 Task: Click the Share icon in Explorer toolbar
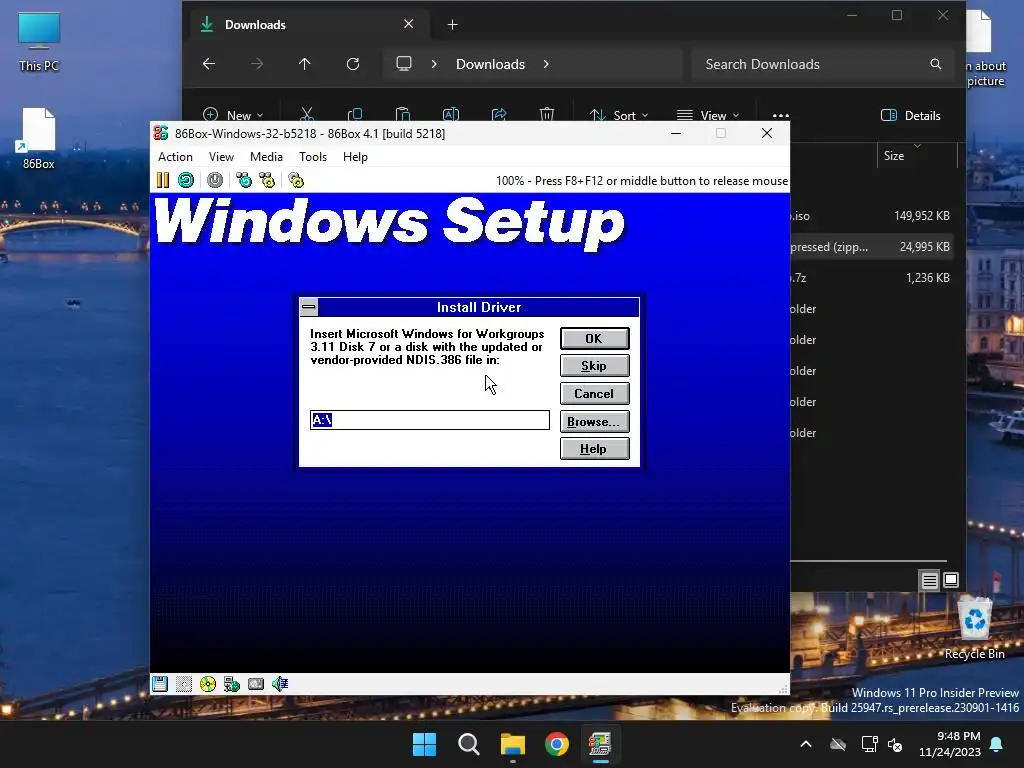click(x=499, y=116)
